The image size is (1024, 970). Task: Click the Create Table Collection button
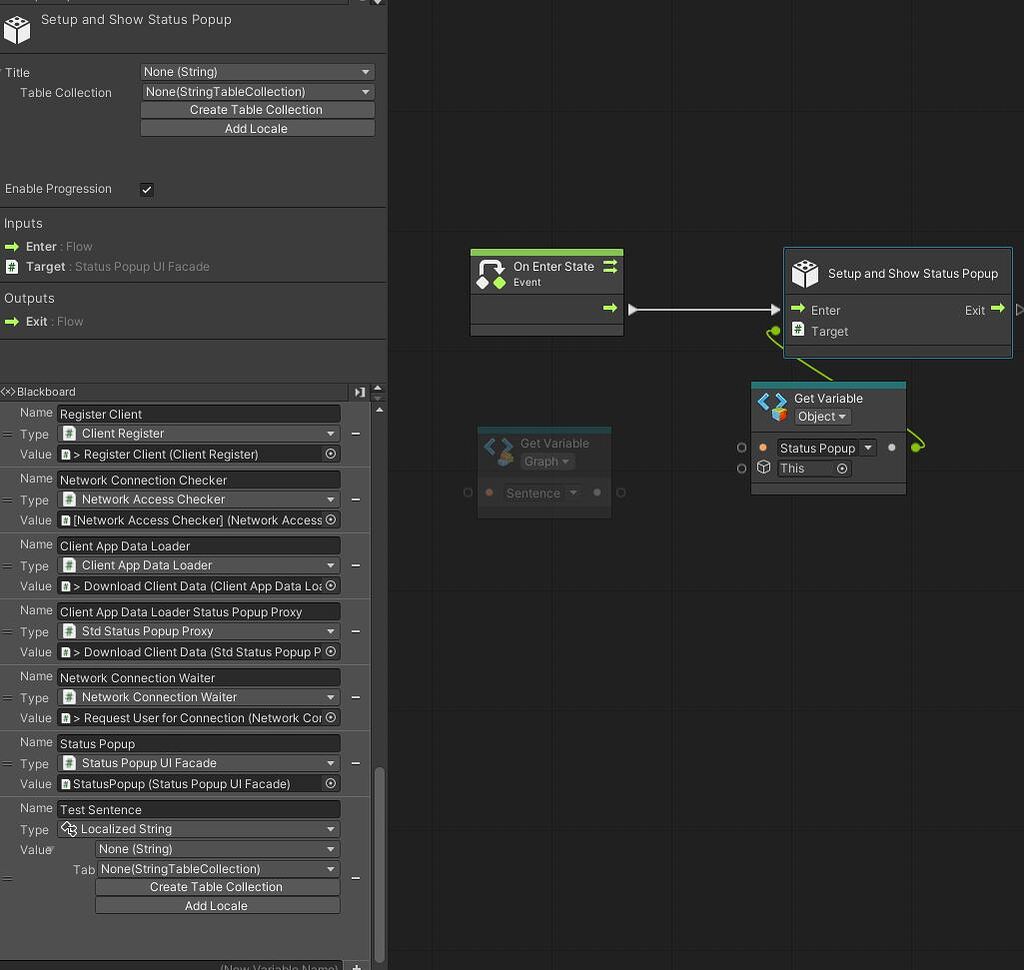[x=257, y=110]
